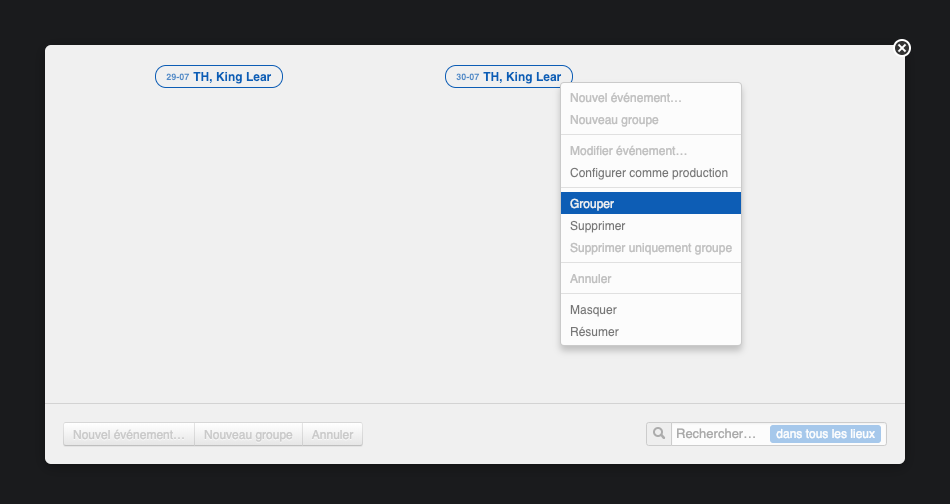Click Résumer in the context menu
The image size is (950, 504).
(595, 332)
